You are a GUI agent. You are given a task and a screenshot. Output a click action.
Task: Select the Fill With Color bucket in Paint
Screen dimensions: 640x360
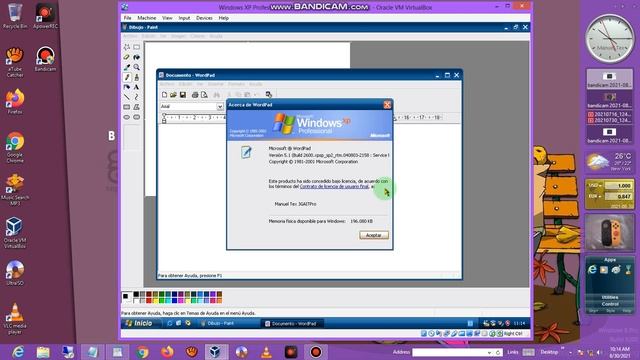point(136,57)
